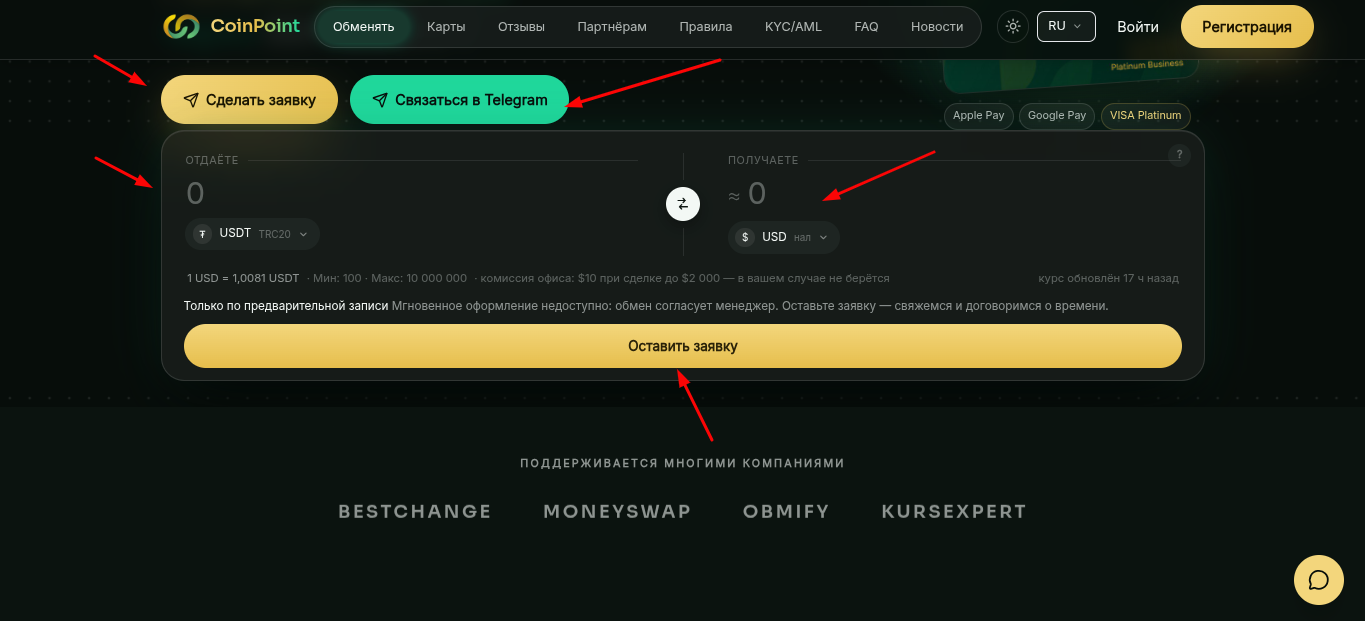Open the Правила page

(x=706, y=27)
